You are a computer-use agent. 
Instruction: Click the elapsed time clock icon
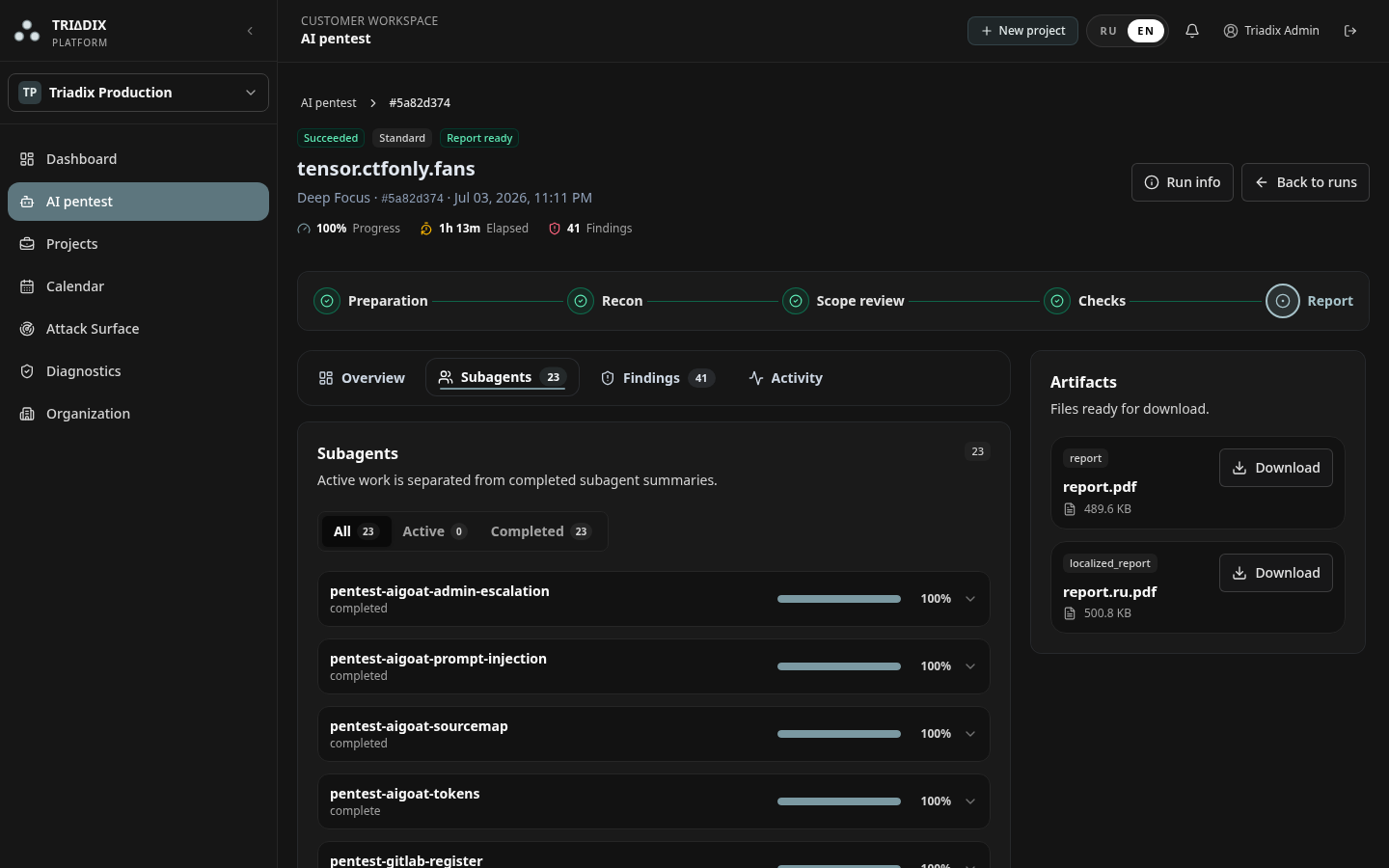pyautogui.click(x=426, y=229)
